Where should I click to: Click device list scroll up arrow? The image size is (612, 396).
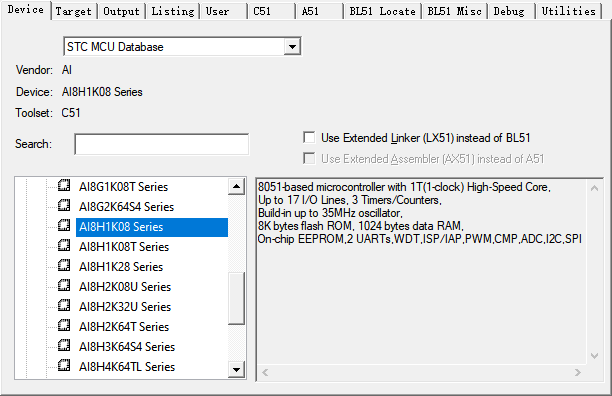click(236, 186)
